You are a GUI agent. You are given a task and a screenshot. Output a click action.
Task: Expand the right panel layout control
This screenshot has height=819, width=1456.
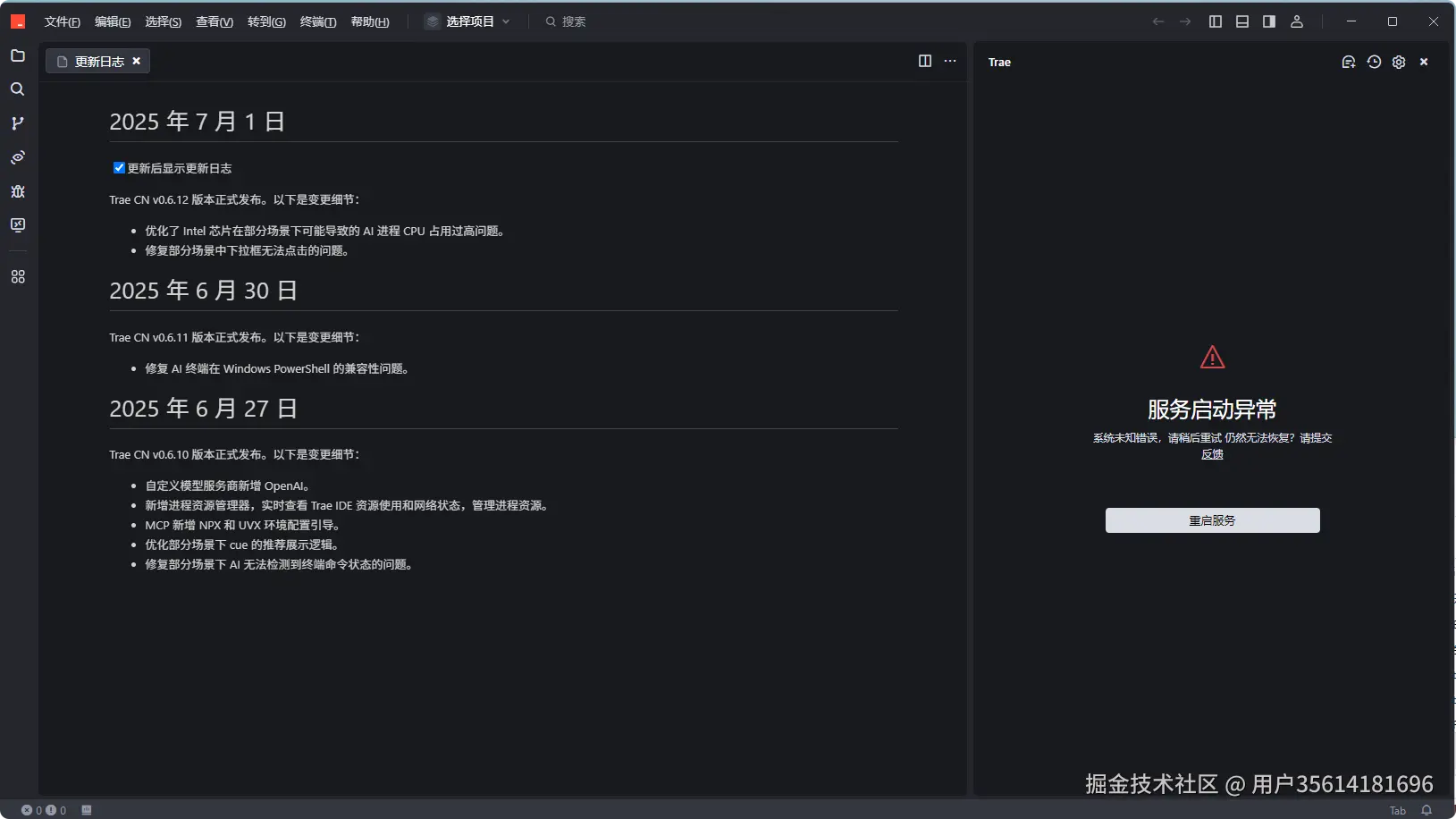[x=1268, y=21]
